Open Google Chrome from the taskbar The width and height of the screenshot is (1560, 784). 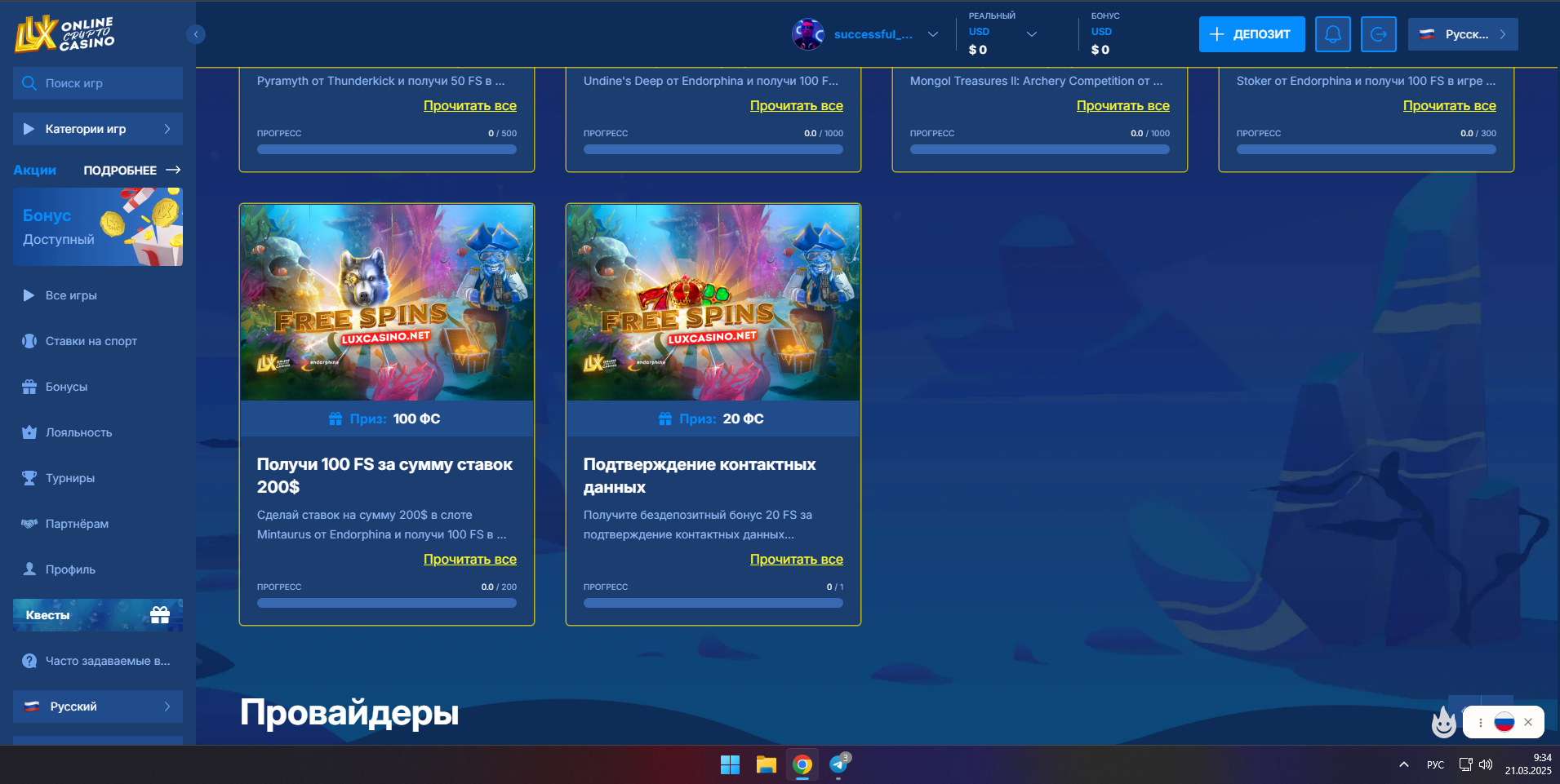tap(802, 764)
